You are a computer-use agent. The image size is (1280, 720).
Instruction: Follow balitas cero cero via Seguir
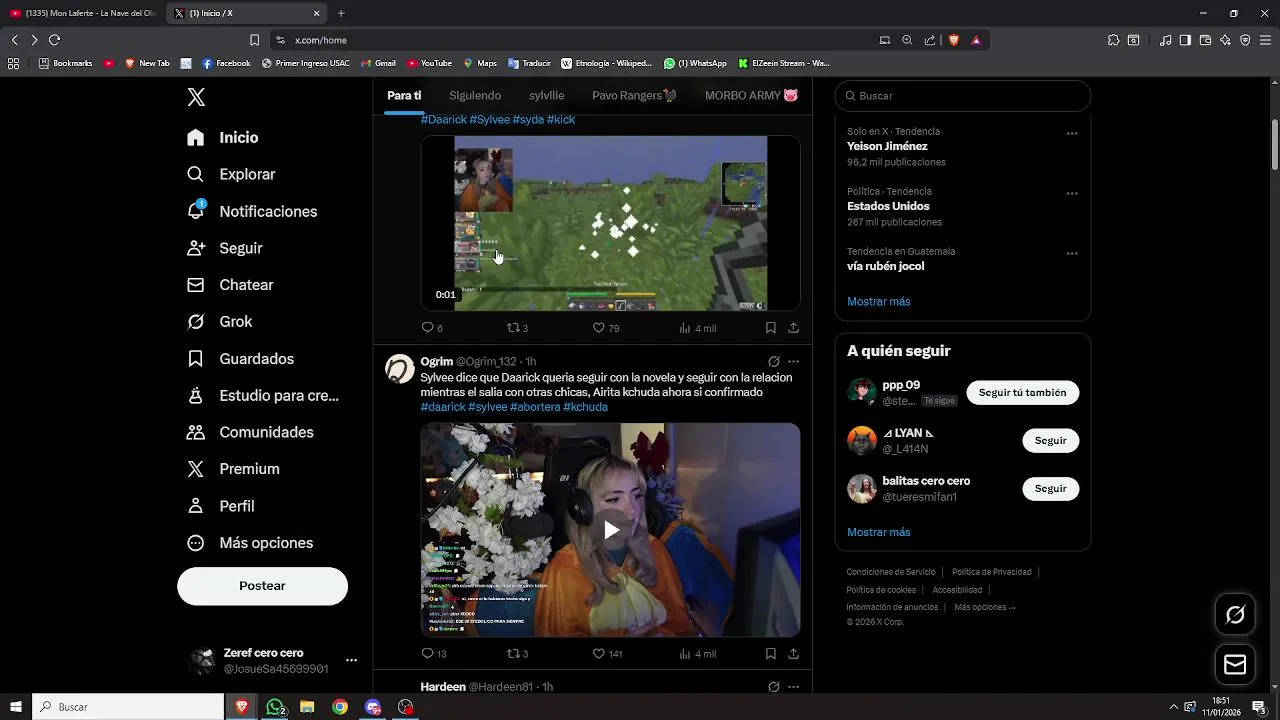click(x=1050, y=489)
